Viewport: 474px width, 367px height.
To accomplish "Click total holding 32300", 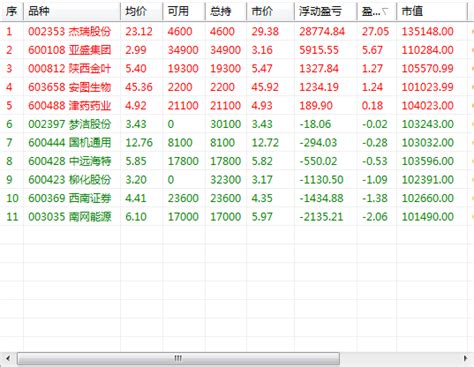I will [225, 180].
